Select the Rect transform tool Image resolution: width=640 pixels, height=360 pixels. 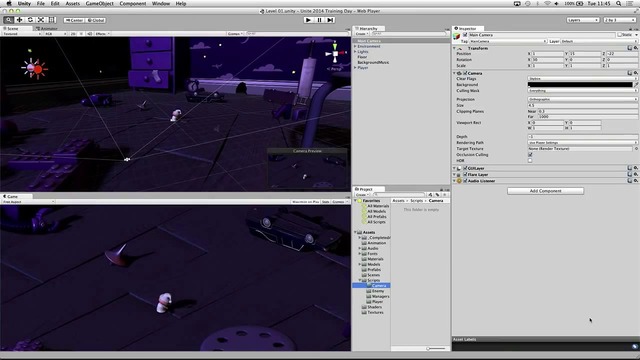coord(52,20)
